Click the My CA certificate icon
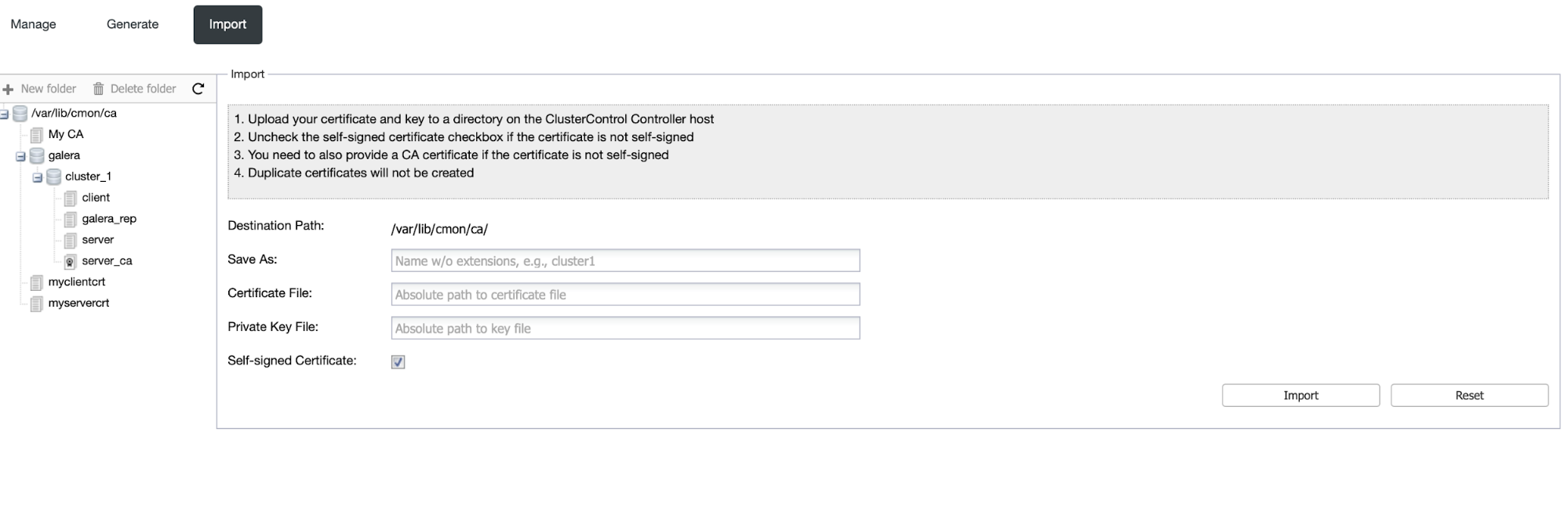This screenshot has height=523, width=1568. [36, 135]
